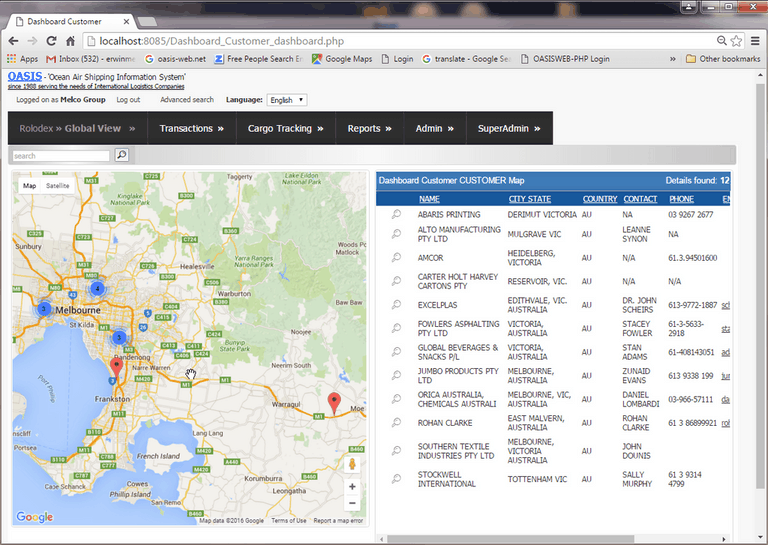The width and height of the screenshot is (768, 545).
Task: Click the magnifier icon for ABARIS PRINTING
Action: pyautogui.click(x=396, y=214)
